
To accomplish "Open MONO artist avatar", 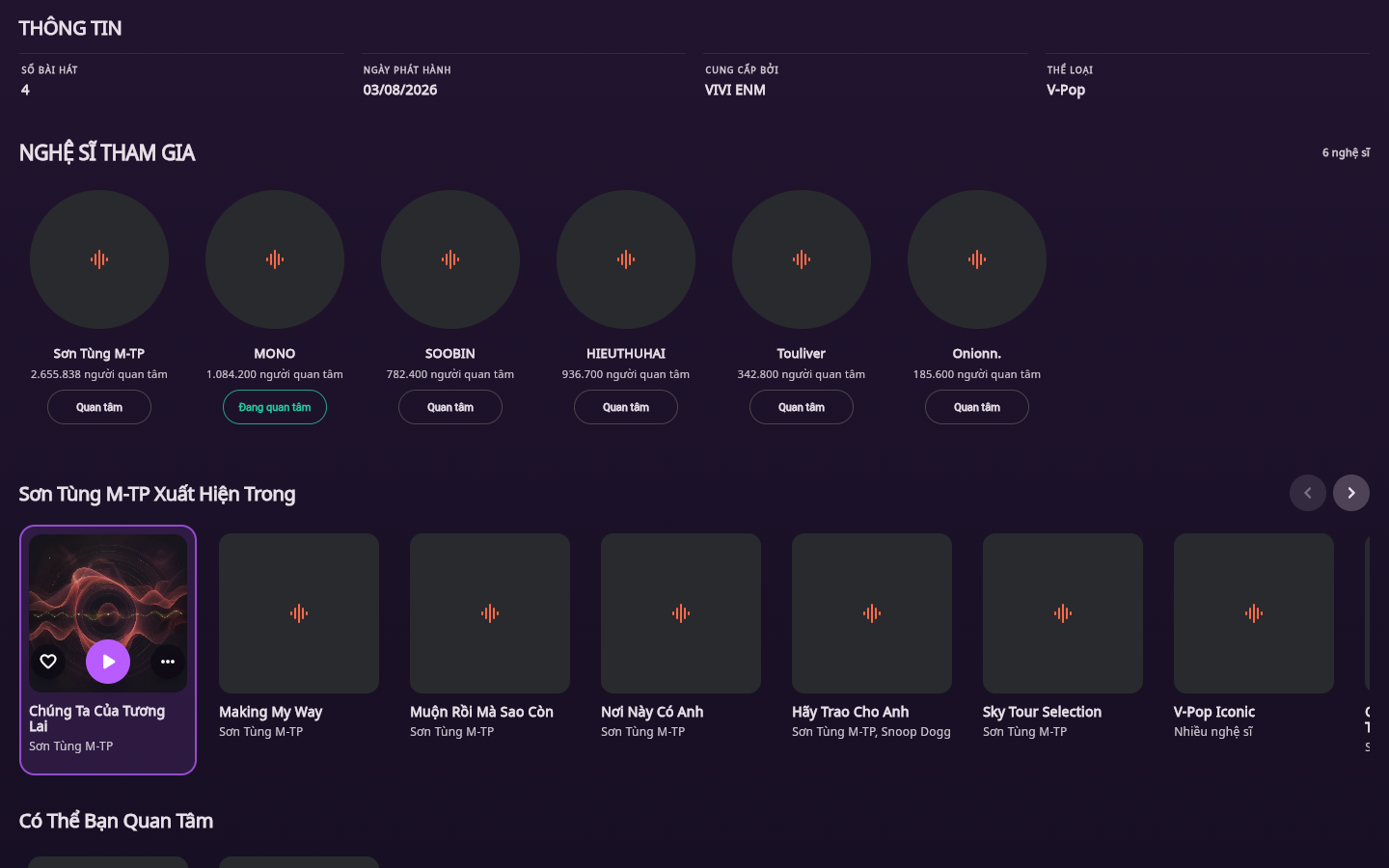I will (275, 259).
